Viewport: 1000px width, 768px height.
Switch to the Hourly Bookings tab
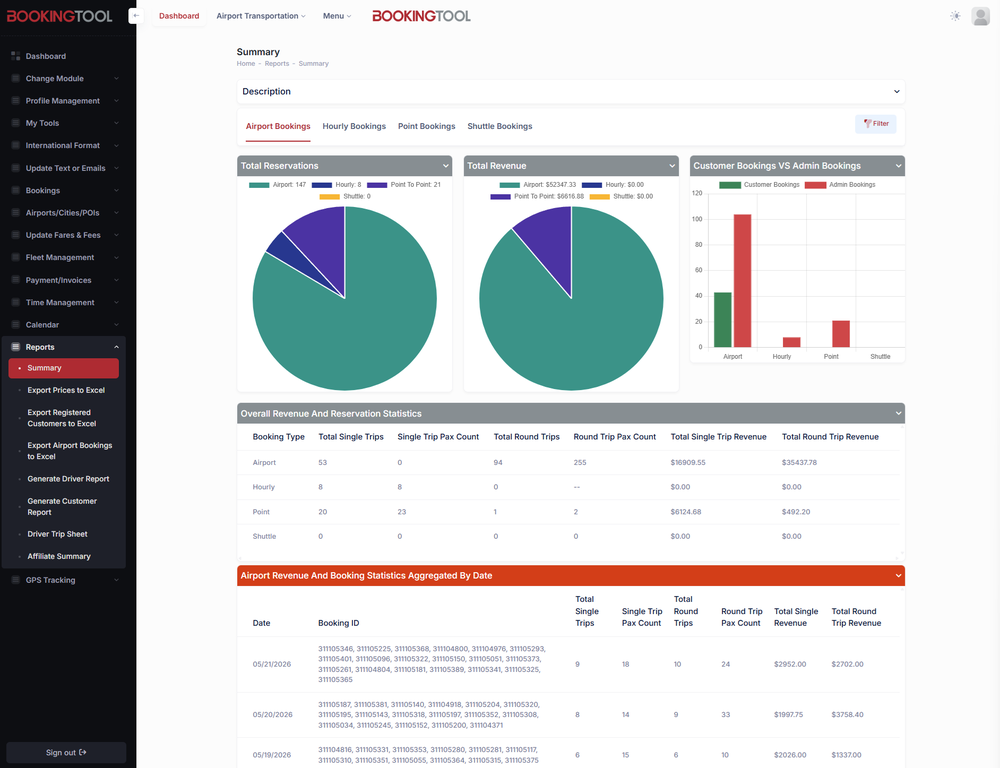tap(354, 126)
